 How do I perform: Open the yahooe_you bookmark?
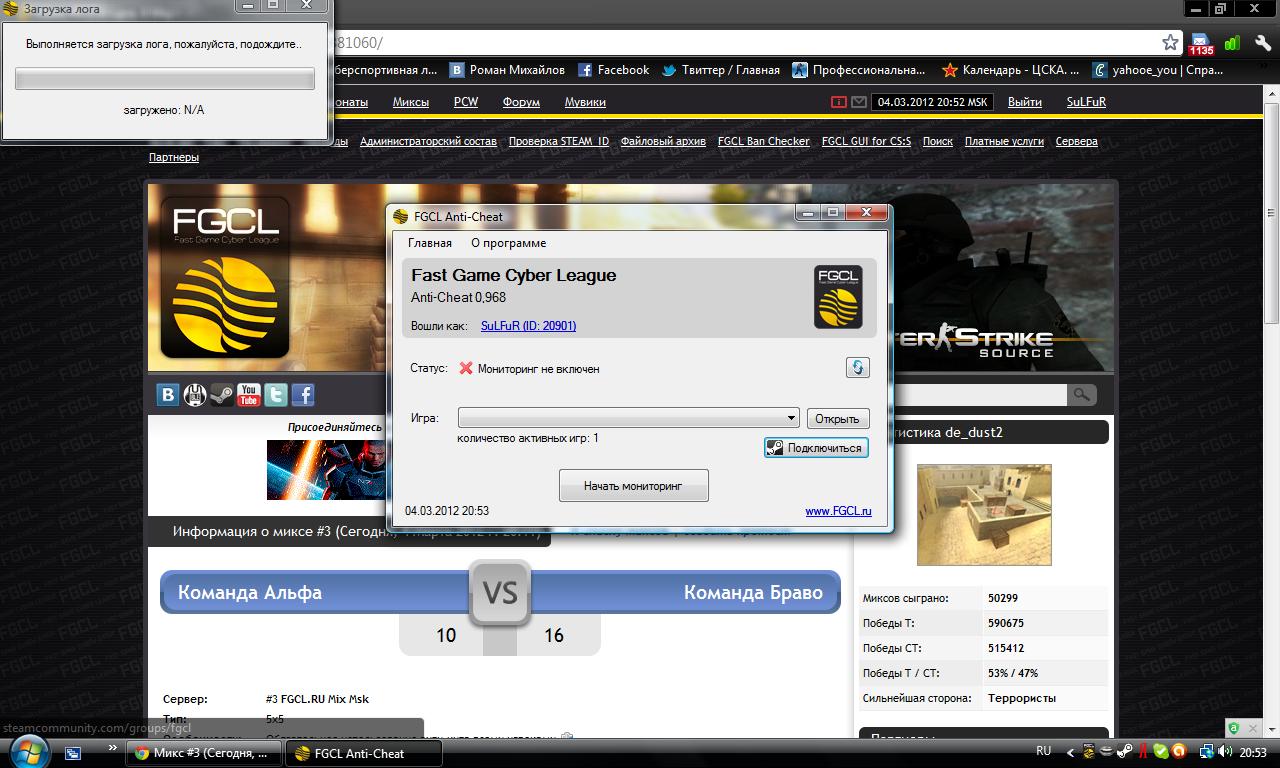click(1157, 70)
